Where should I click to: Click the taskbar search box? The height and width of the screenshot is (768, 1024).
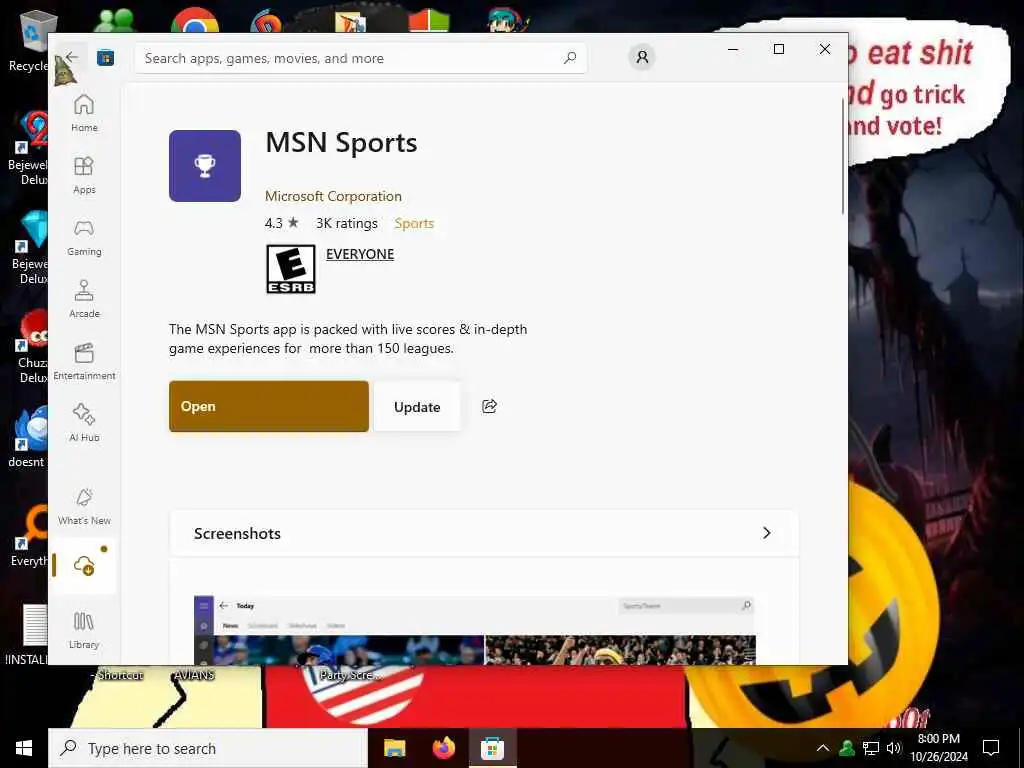(x=208, y=748)
